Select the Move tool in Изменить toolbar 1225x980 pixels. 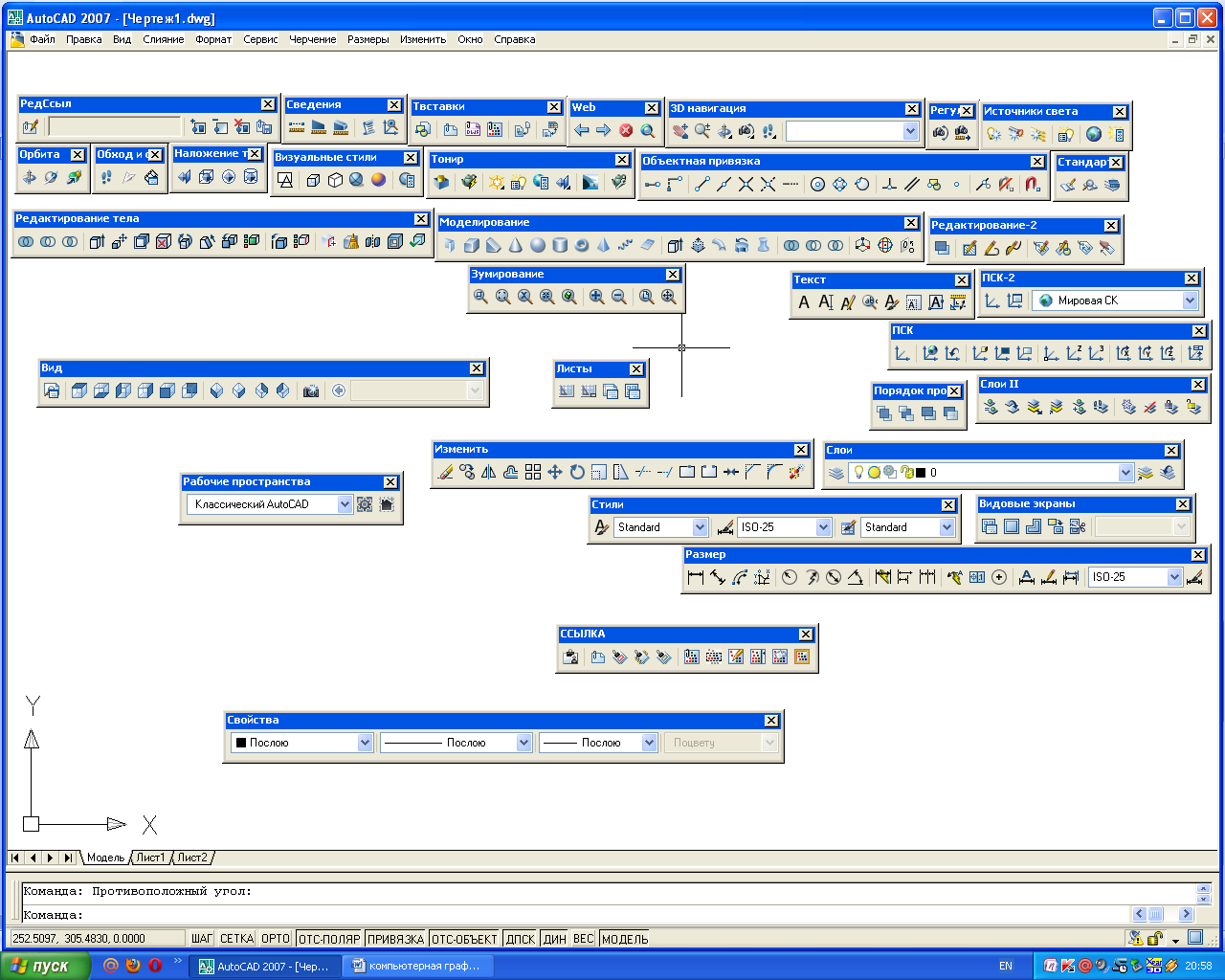click(555, 472)
